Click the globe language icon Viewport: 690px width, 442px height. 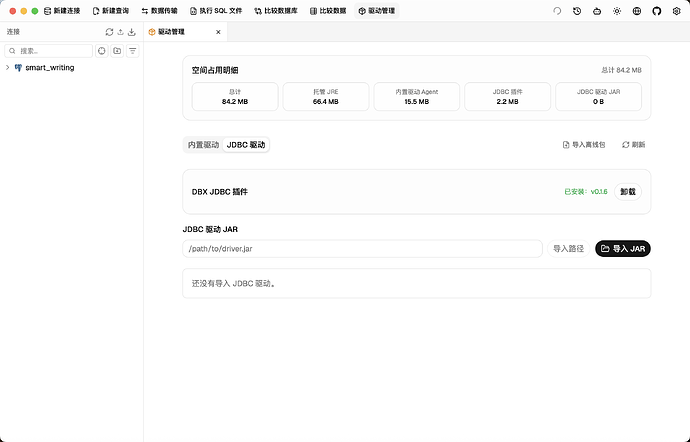click(637, 11)
